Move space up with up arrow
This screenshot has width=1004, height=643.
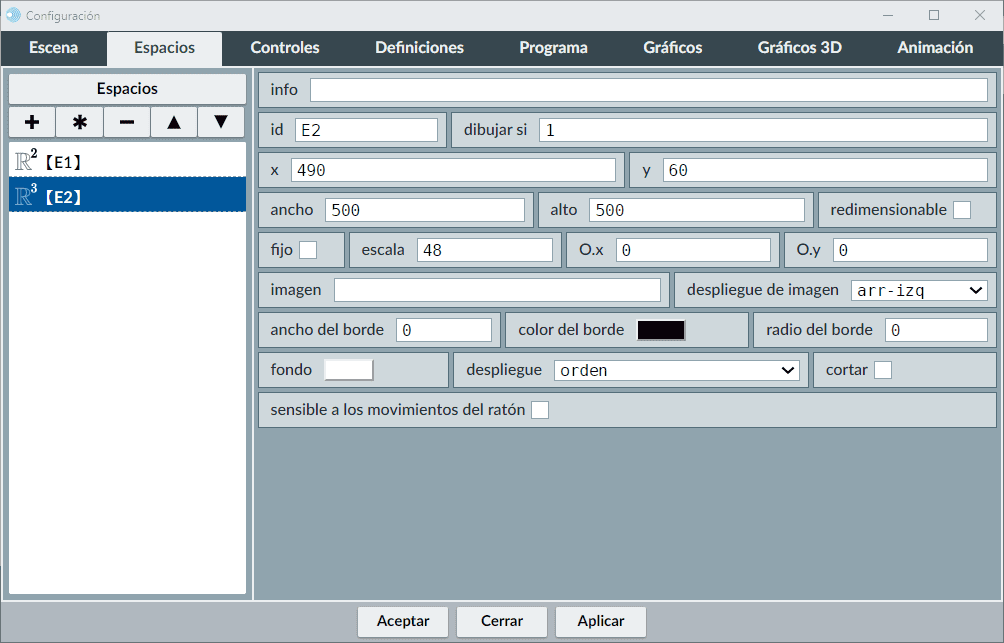coord(174,122)
